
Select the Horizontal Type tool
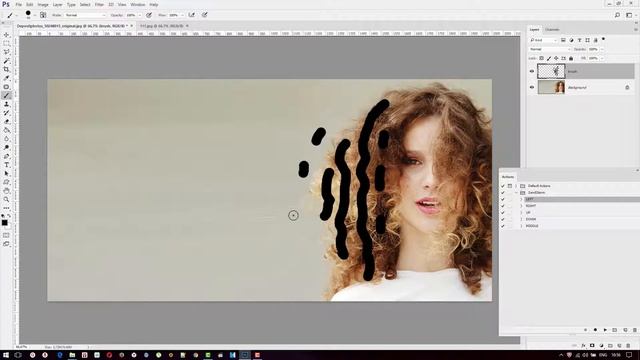[6, 165]
